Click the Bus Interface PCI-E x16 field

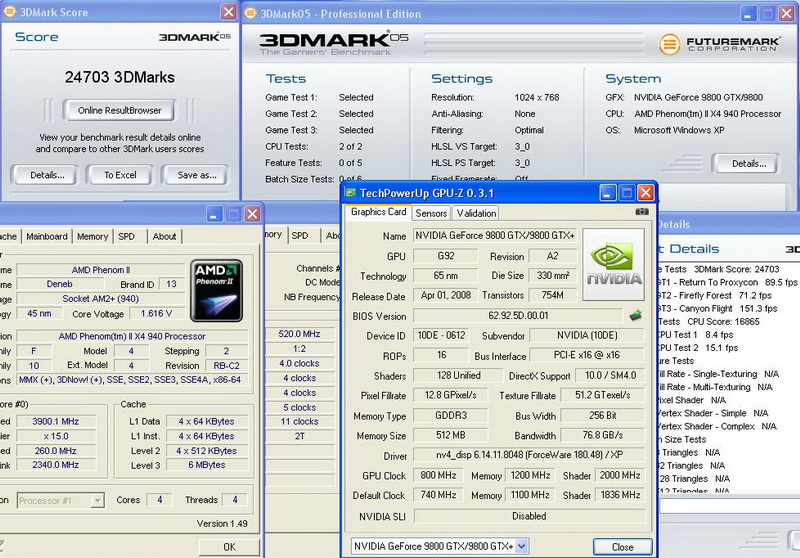(x=587, y=355)
